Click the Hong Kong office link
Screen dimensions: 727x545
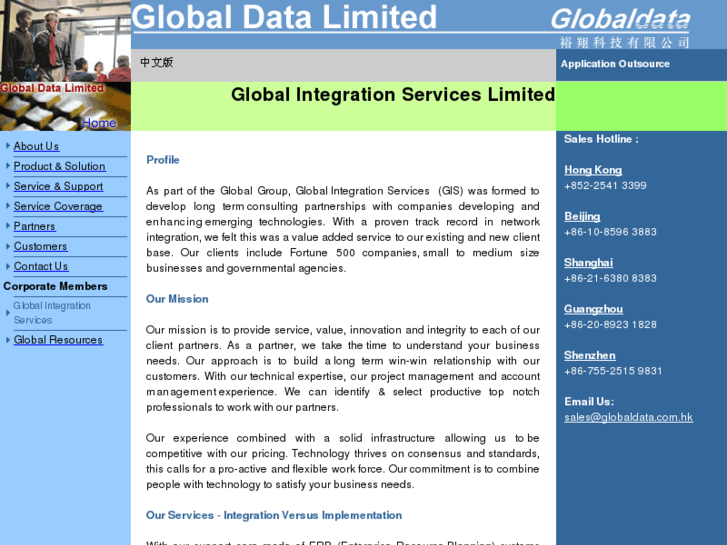(593, 170)
